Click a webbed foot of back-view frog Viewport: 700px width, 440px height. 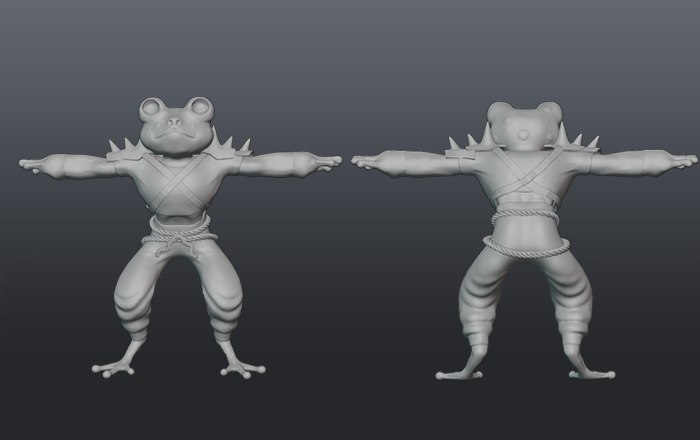coord(455,374)
